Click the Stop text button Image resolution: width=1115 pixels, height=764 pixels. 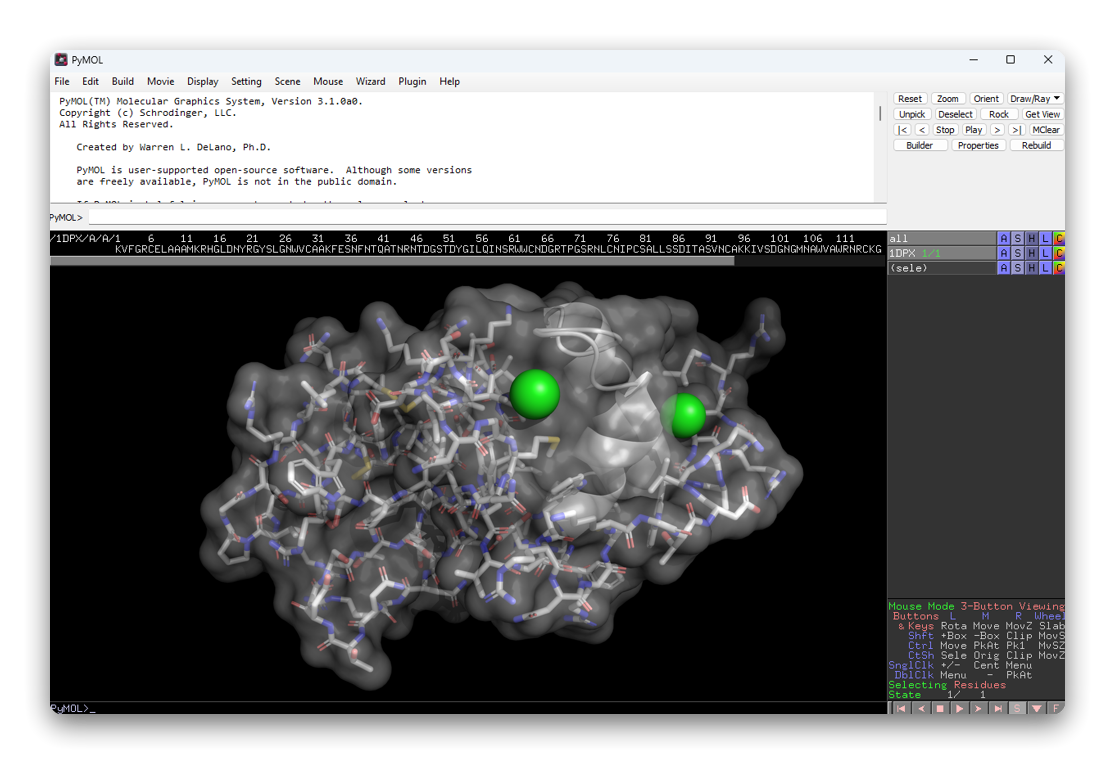click(x=945, y=130)
